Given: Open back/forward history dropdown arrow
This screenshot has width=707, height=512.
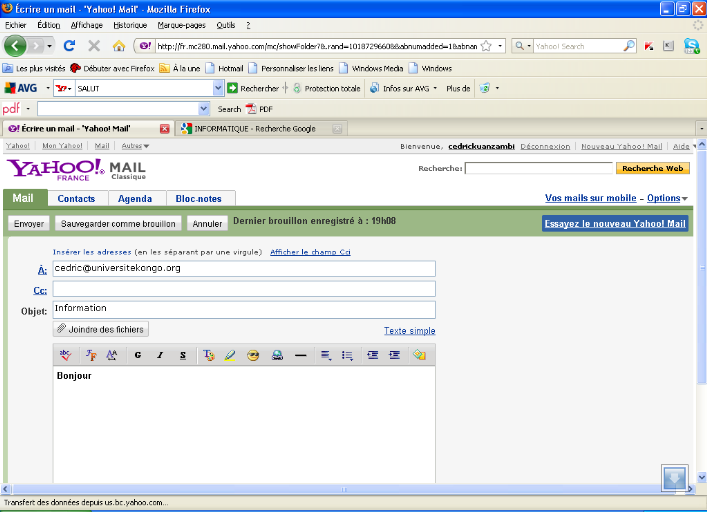Looking at the screenshot, I should [49, 46].
